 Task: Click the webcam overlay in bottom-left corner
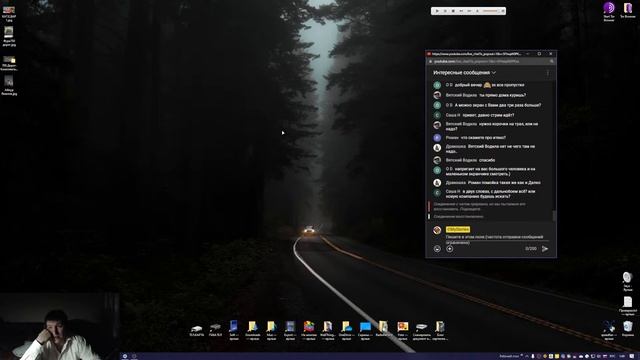[x=60, y=326]
